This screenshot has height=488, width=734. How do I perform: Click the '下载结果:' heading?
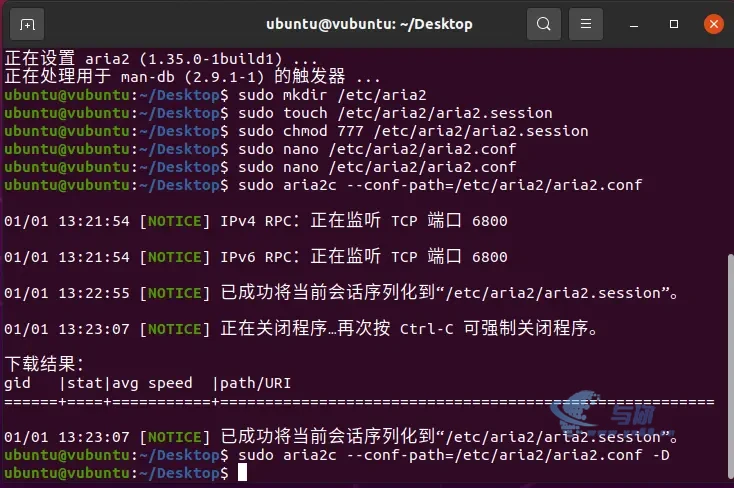pos(44,364)
